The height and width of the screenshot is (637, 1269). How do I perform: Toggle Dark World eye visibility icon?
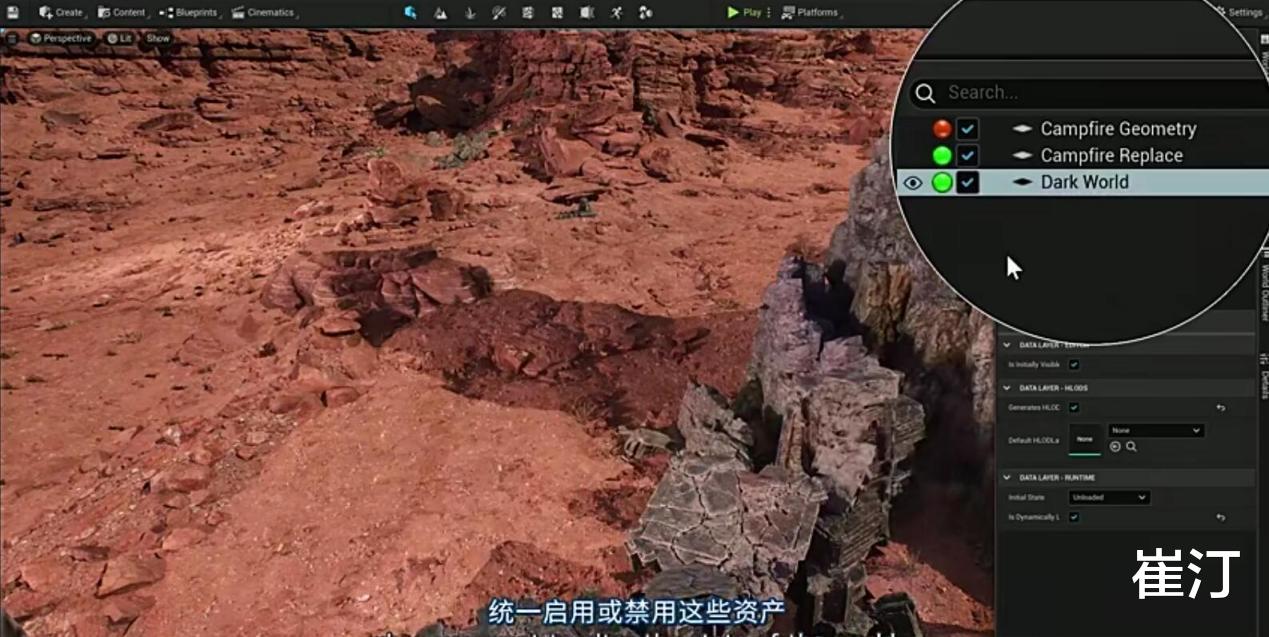coord(912,182)
